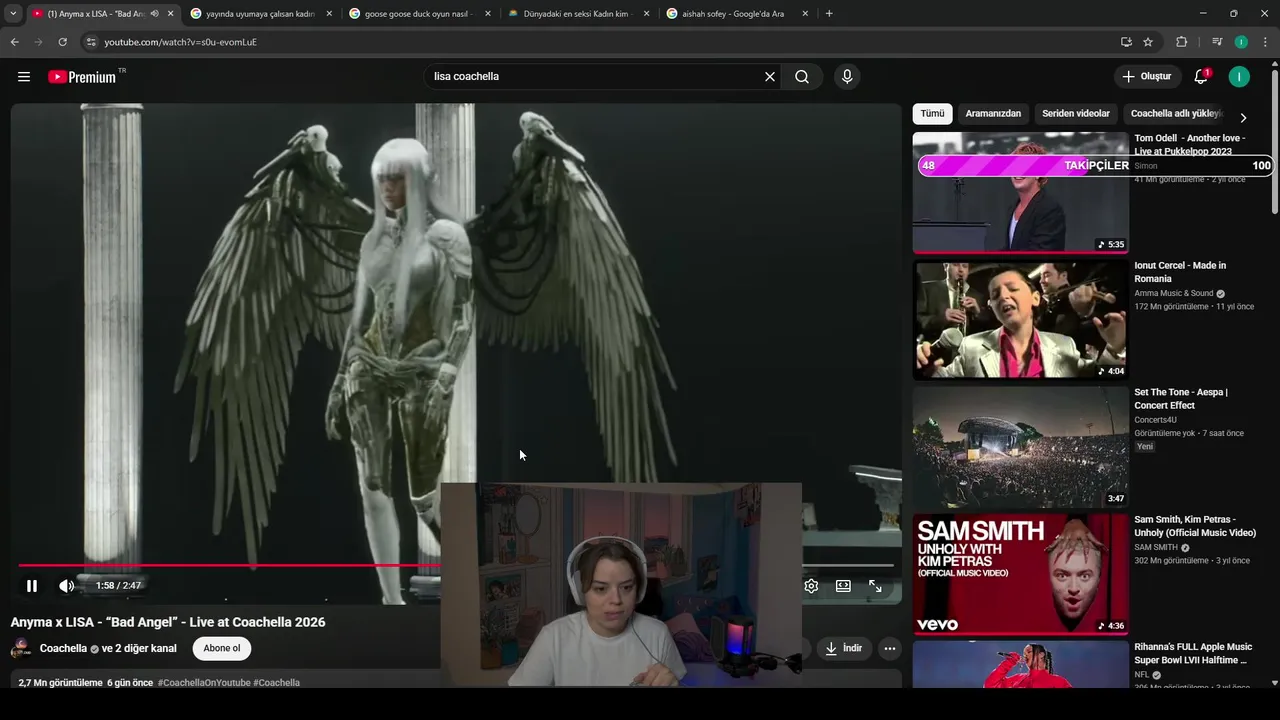Pause the video
Screen dimensions: 1280x720
(32, 586)
